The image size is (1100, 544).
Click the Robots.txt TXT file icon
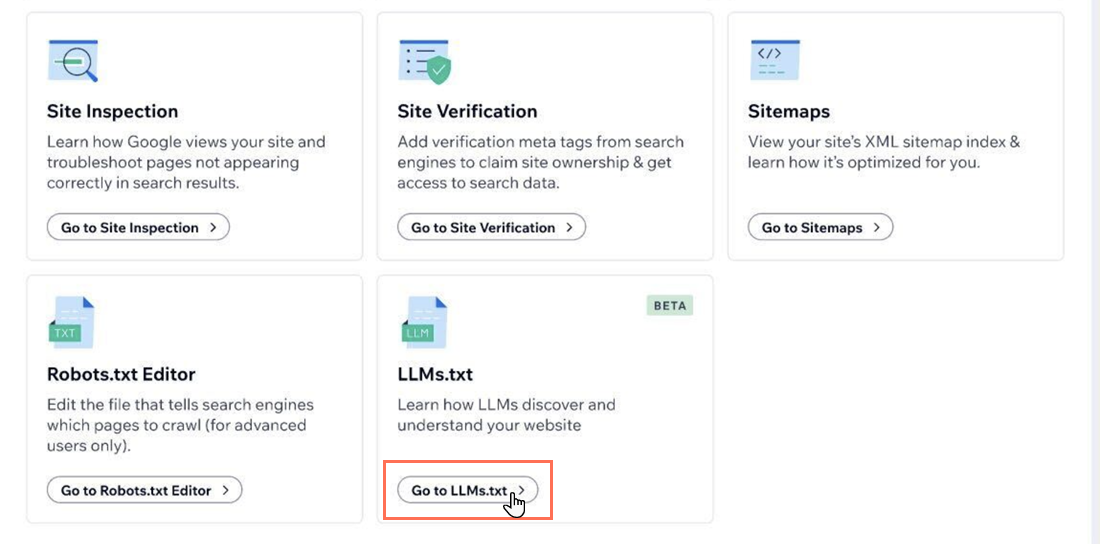pos(71,322)
